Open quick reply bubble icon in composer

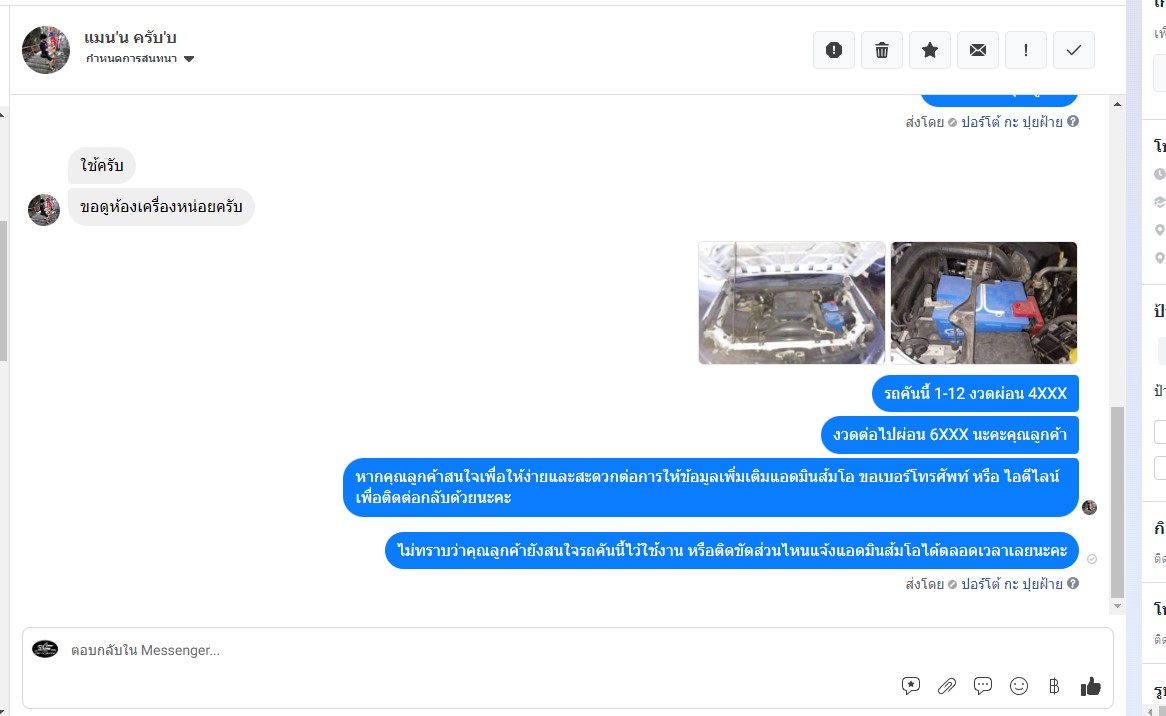pyautogui.click(x=982, y=686)
